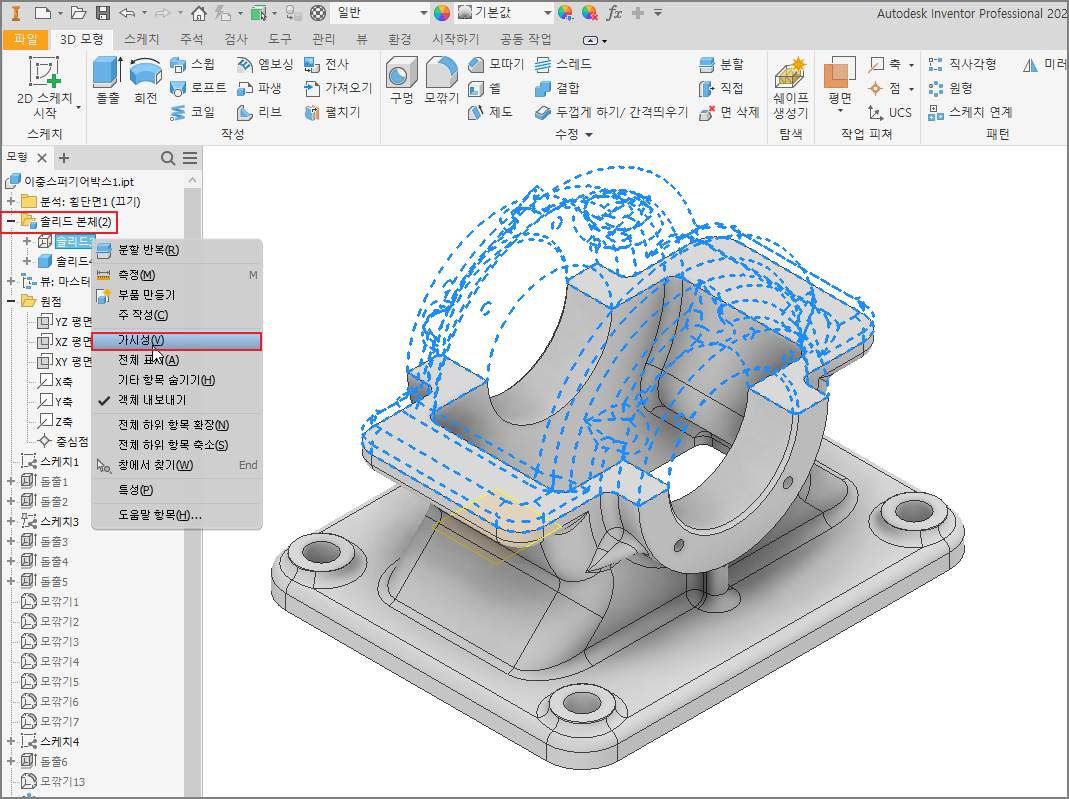Image resolution: width=1069 pixels, height=799 pixels.
Task: Select the Draft (제도) tool
Action: pos(491,112)
